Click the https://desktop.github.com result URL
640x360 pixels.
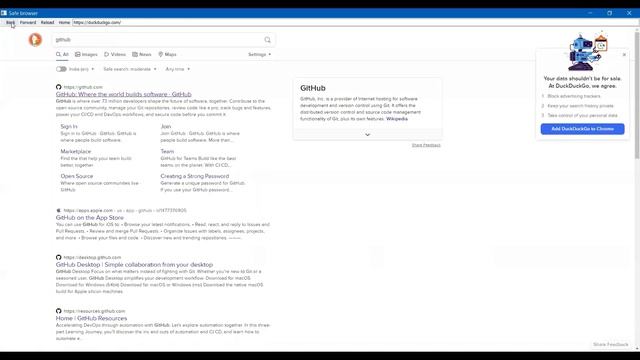coord(92,257)
